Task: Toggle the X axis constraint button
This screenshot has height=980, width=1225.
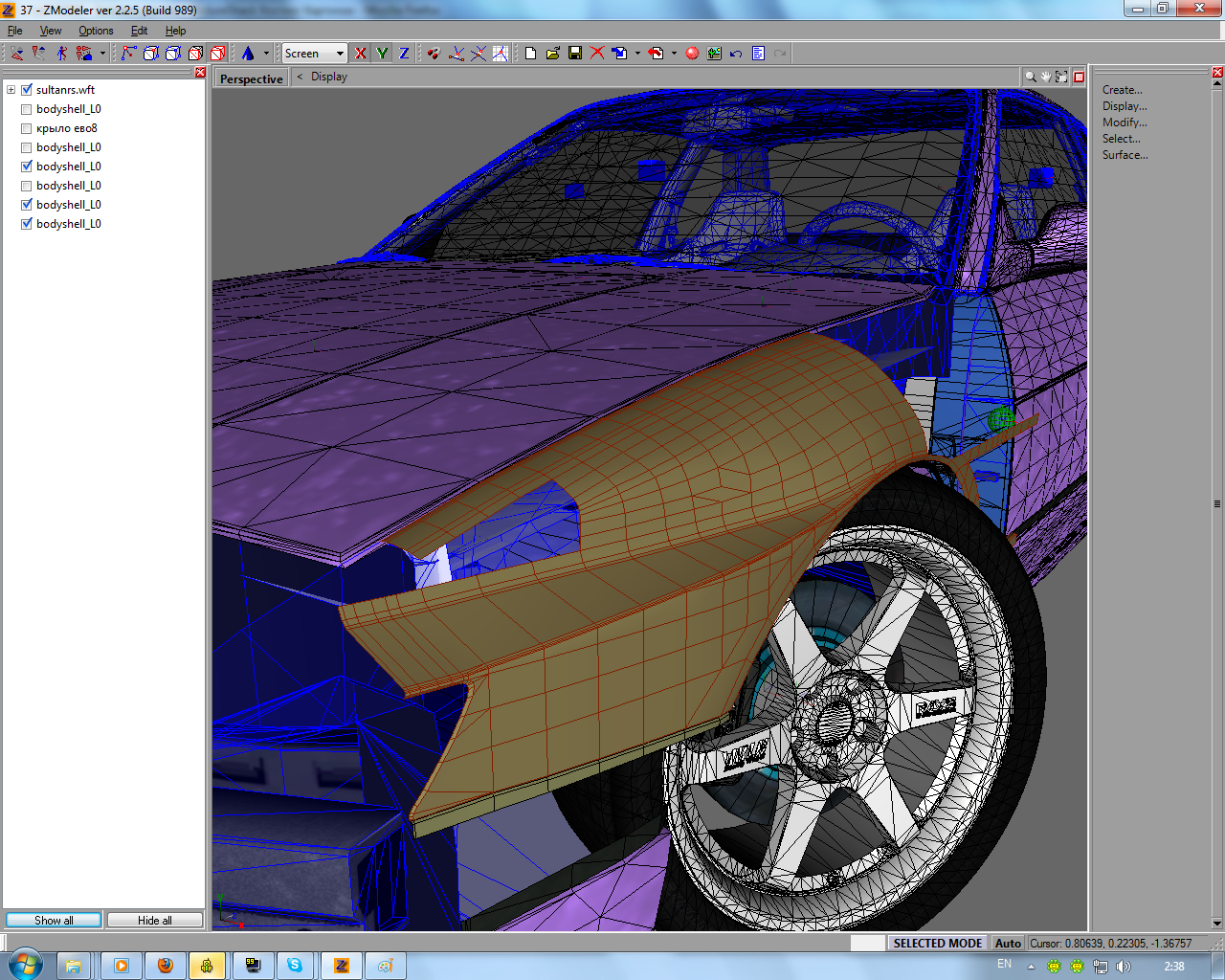Action: [360, 54]
